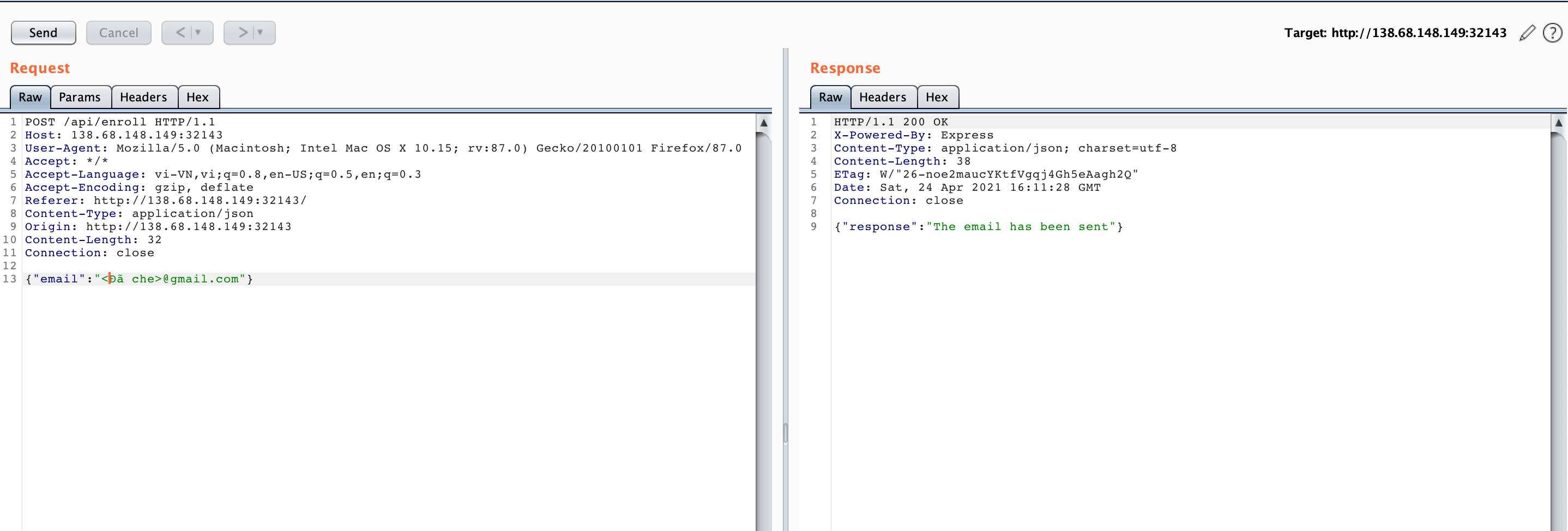Open the back history dropdown arrow
Image resolution: width=1568 pixels, height=531 pixels.
[x=198, y=33]
